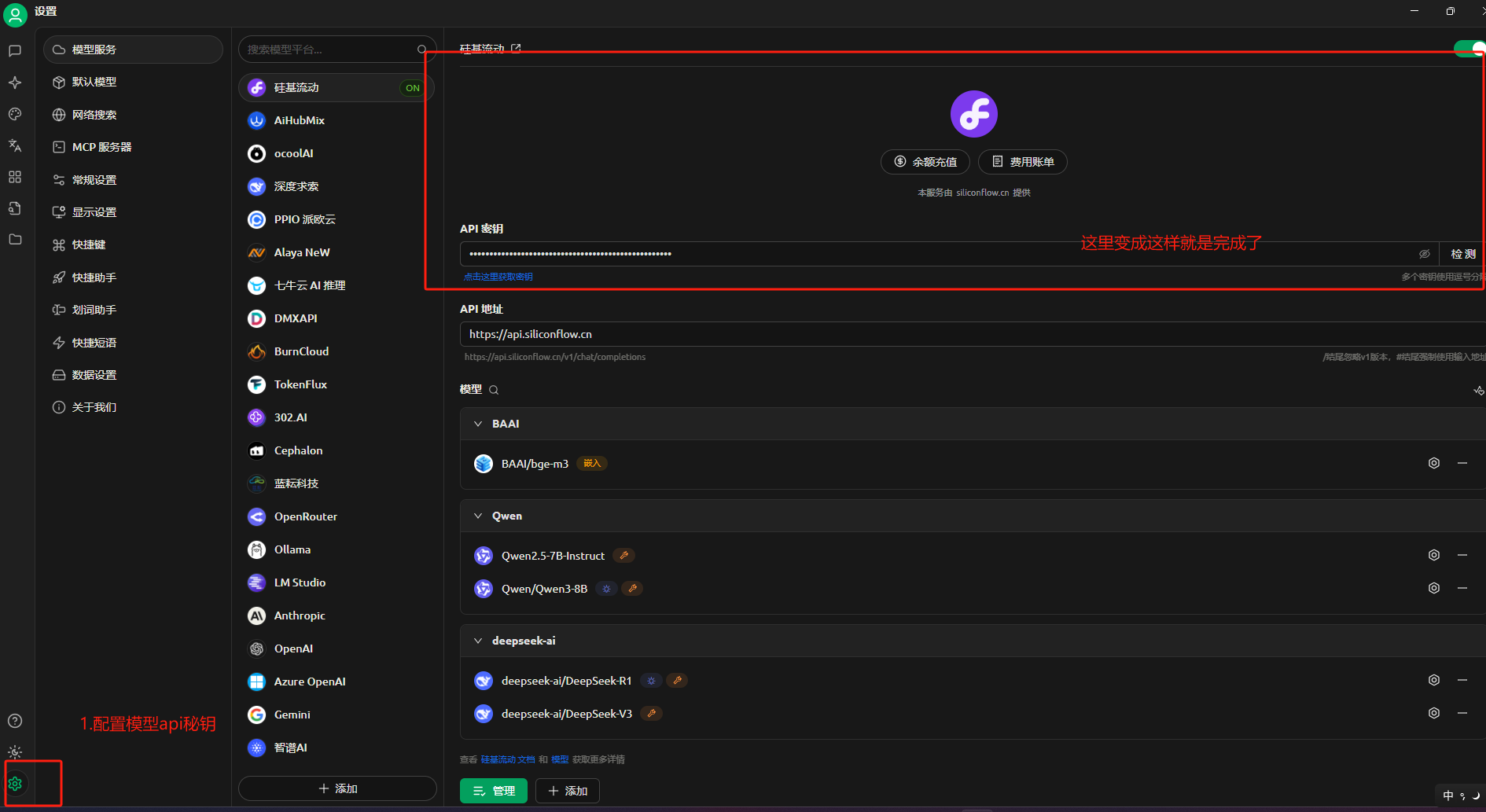
Task: Collapse the deepseek-ai model group
Action: [478, 641]
